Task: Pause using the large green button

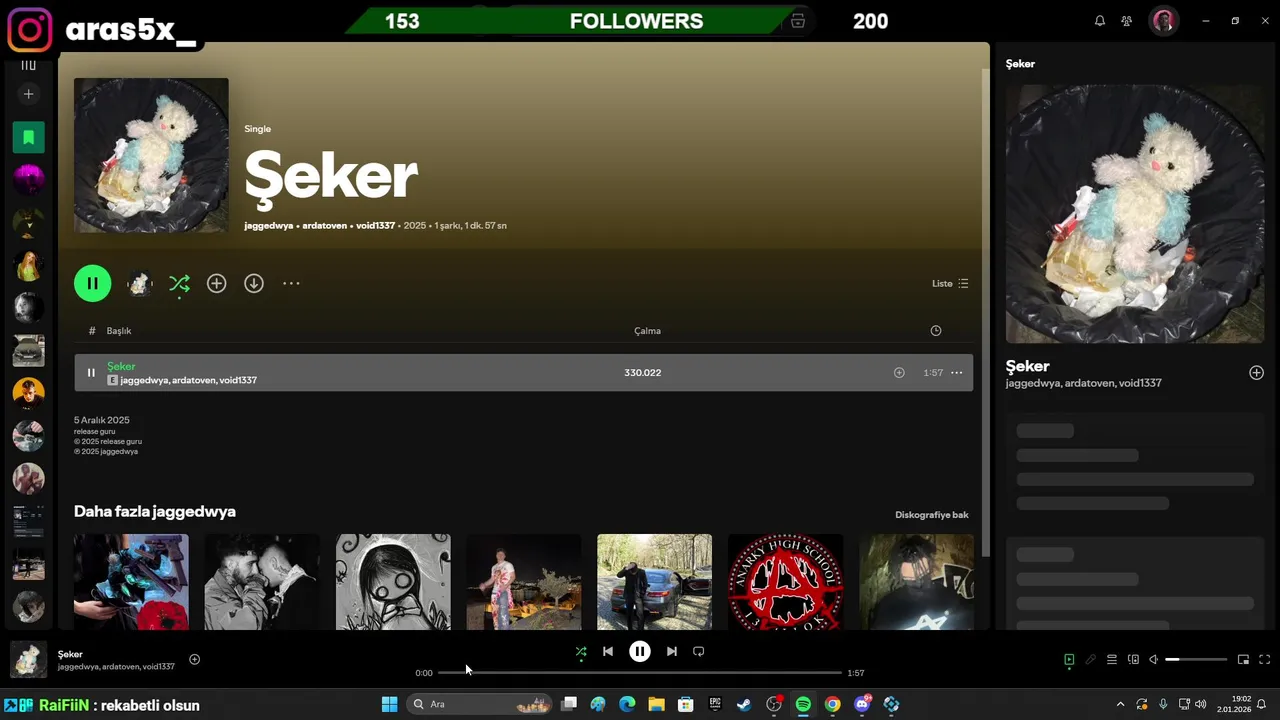Action: [x=92, y=283]
